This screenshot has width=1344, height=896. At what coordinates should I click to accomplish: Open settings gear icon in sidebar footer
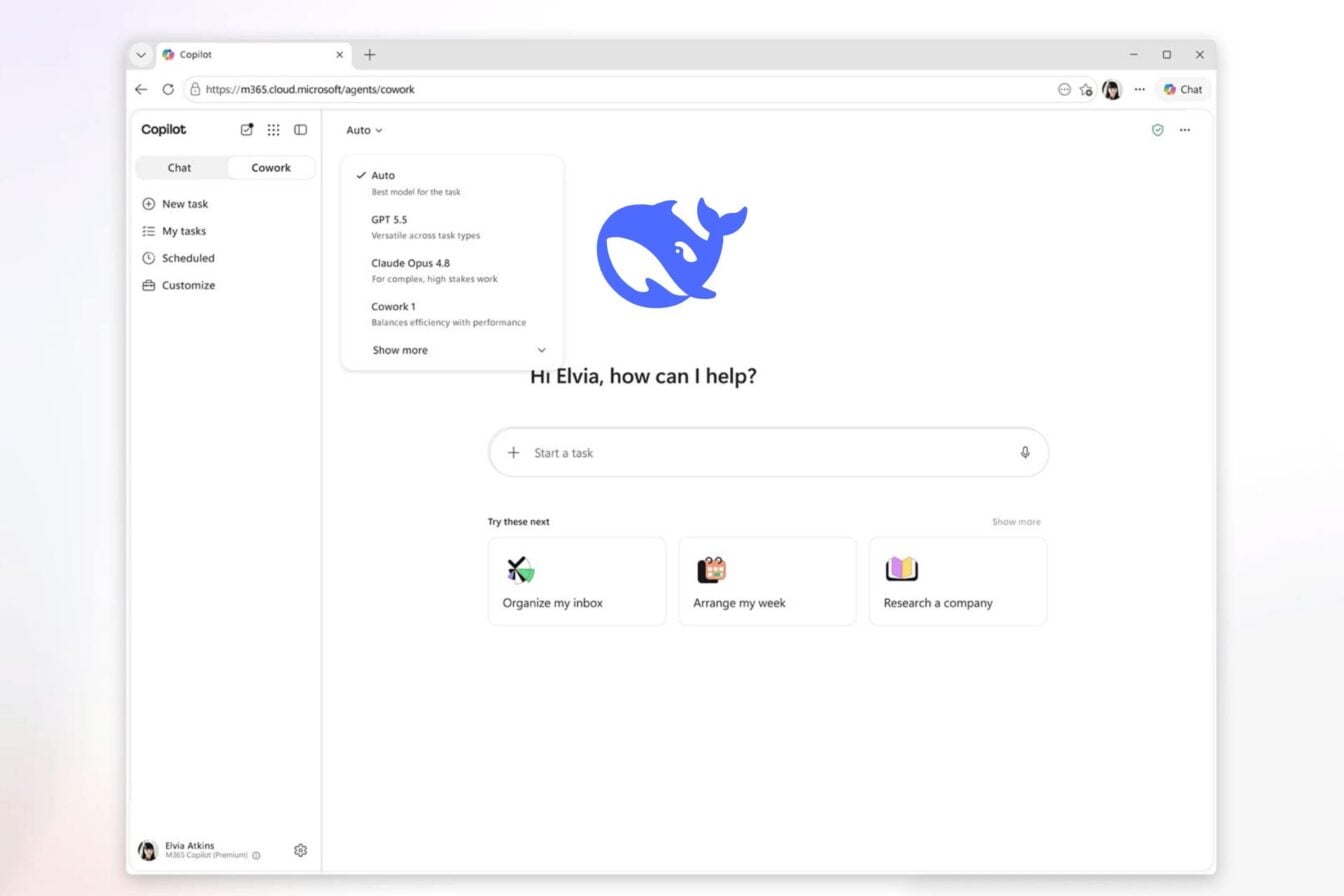click(300, 850)
